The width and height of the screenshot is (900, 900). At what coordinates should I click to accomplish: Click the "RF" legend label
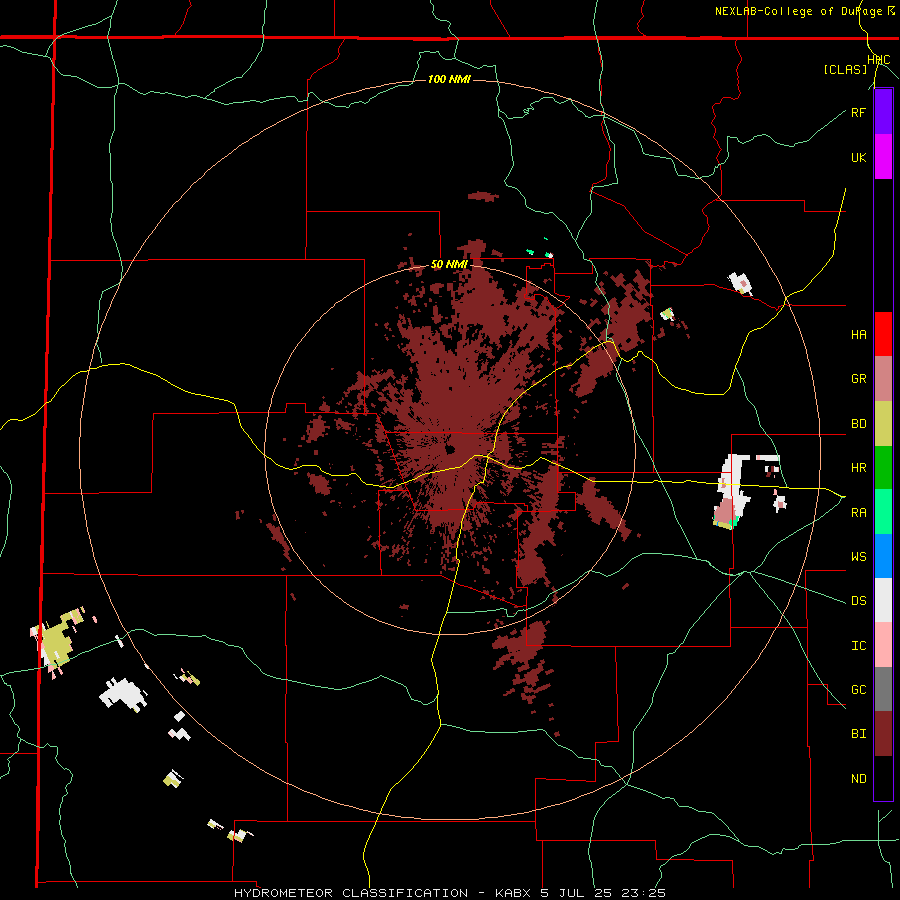pos(858,112)
